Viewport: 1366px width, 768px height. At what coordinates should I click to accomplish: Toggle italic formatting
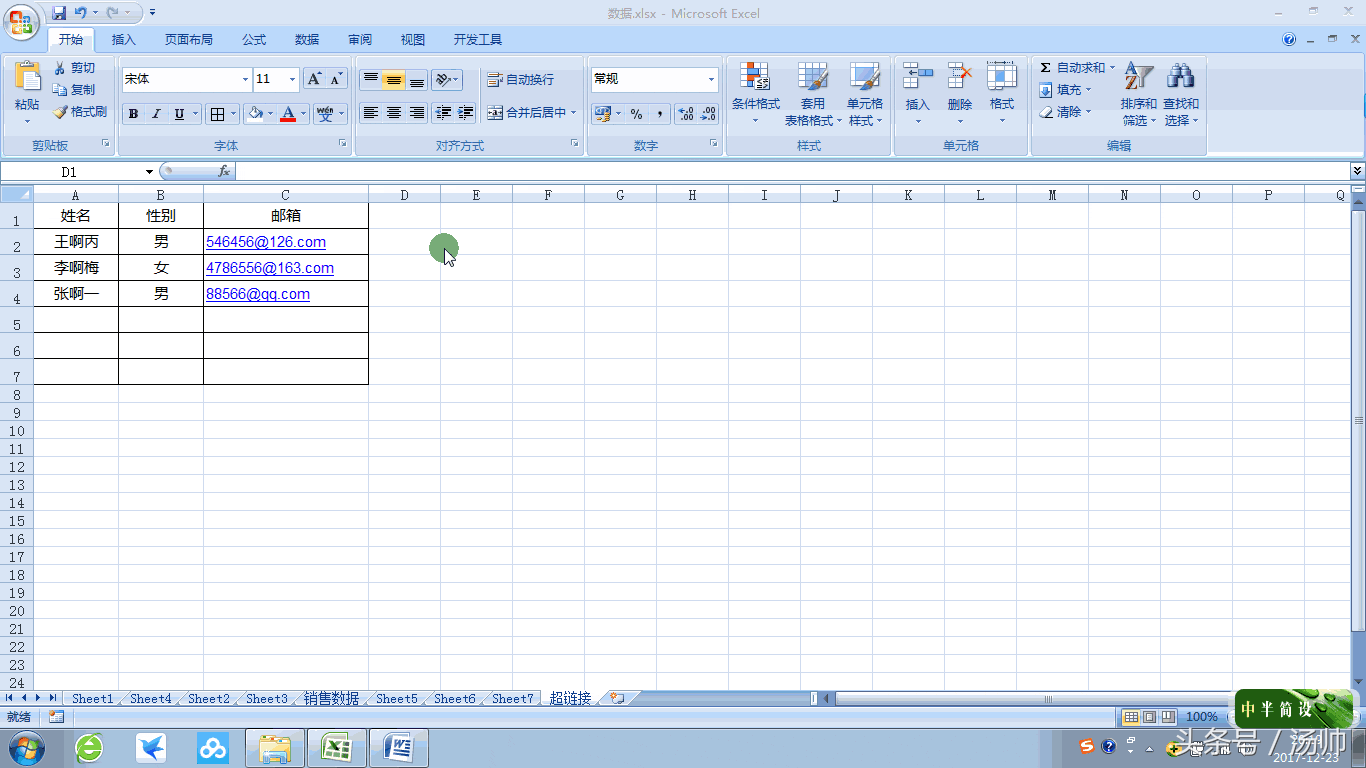pos(156,114)
